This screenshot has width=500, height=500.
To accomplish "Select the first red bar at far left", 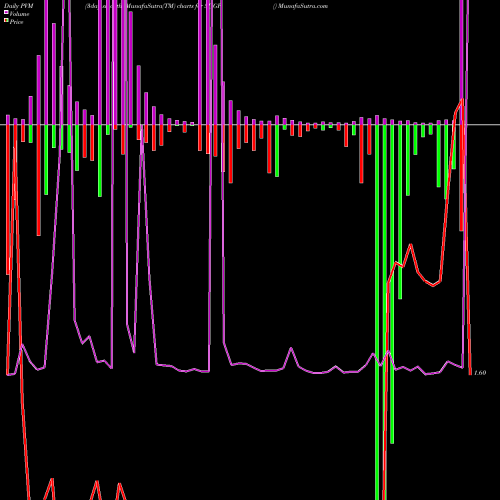I will pyautogui.click(x=8, y=200).
